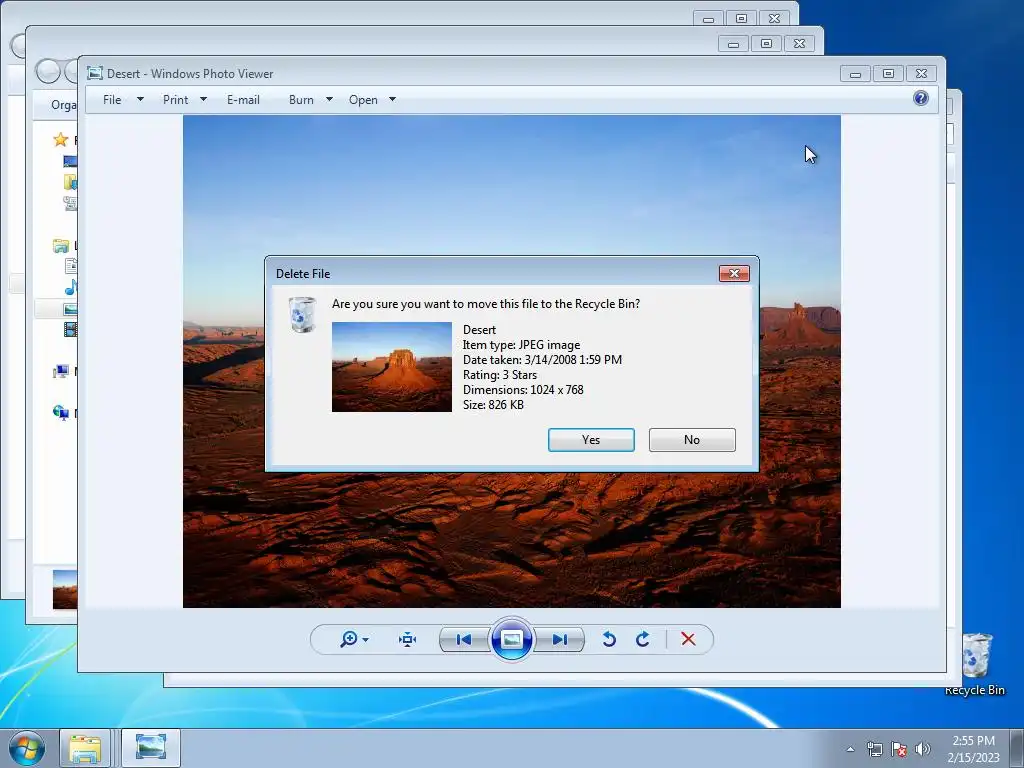Open Photo Viewer help icon
1024x768 pixels.
(x=921, y=98)
